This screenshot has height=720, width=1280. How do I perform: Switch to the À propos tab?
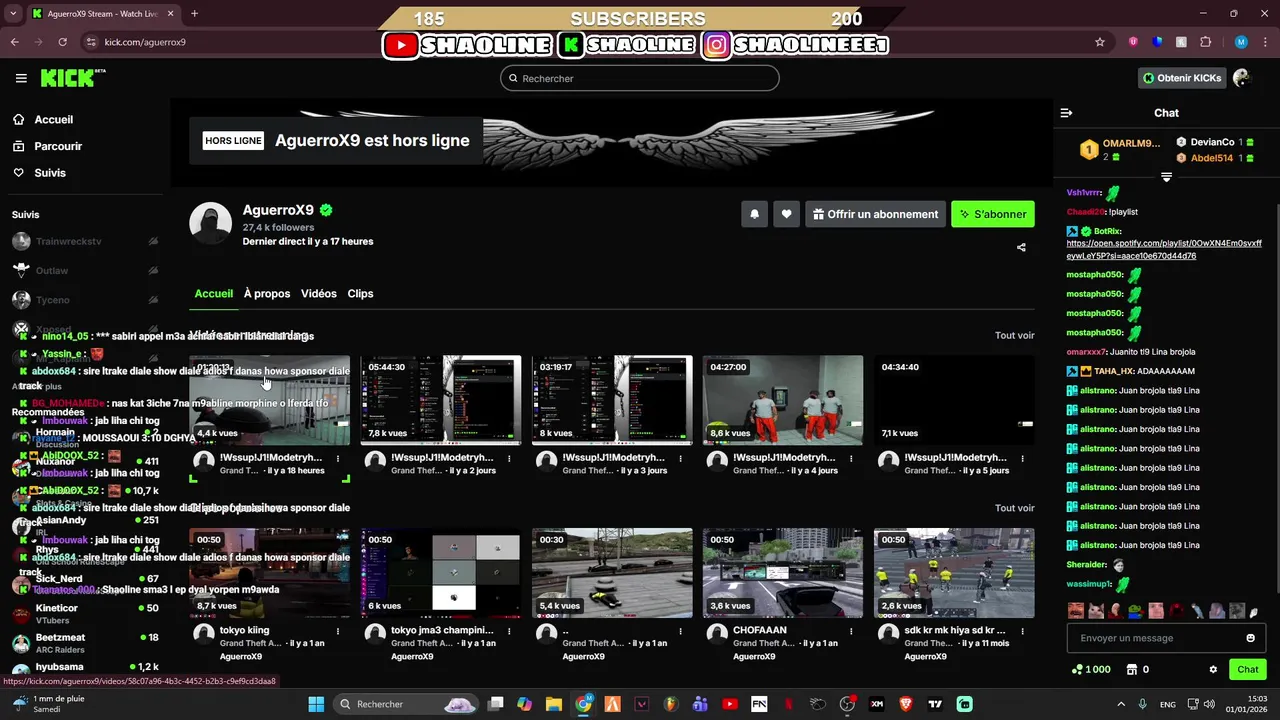[x=267, y=294]
